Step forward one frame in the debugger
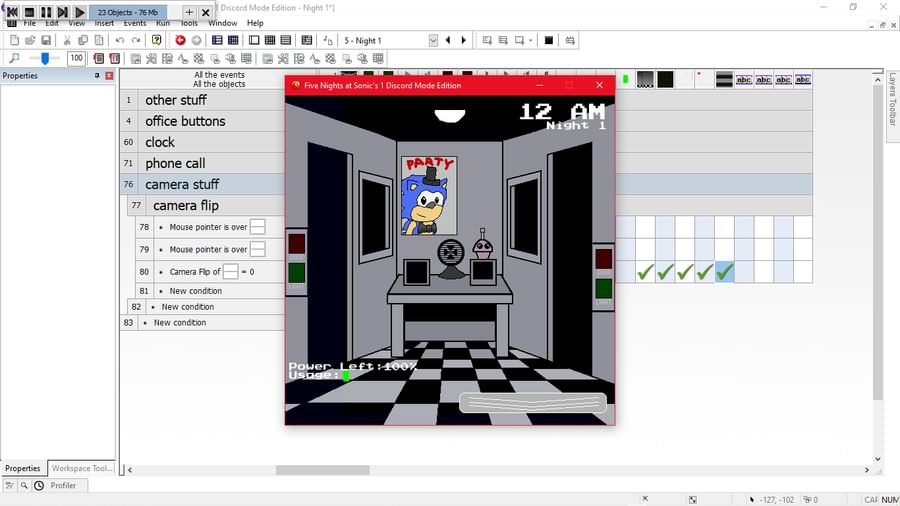The height and width of the screenshot is (506, 900). (x=63, y=12)
